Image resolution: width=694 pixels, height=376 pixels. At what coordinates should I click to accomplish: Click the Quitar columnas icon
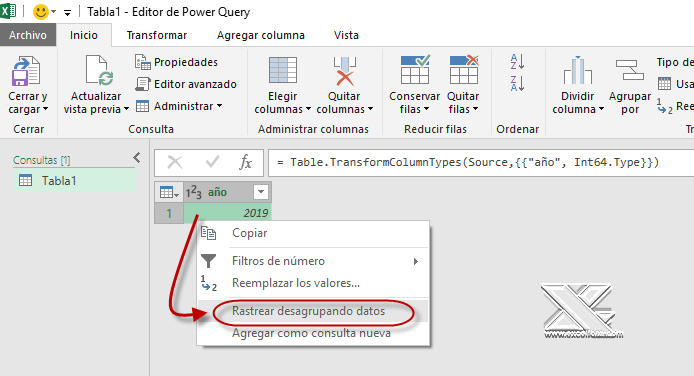344,71
